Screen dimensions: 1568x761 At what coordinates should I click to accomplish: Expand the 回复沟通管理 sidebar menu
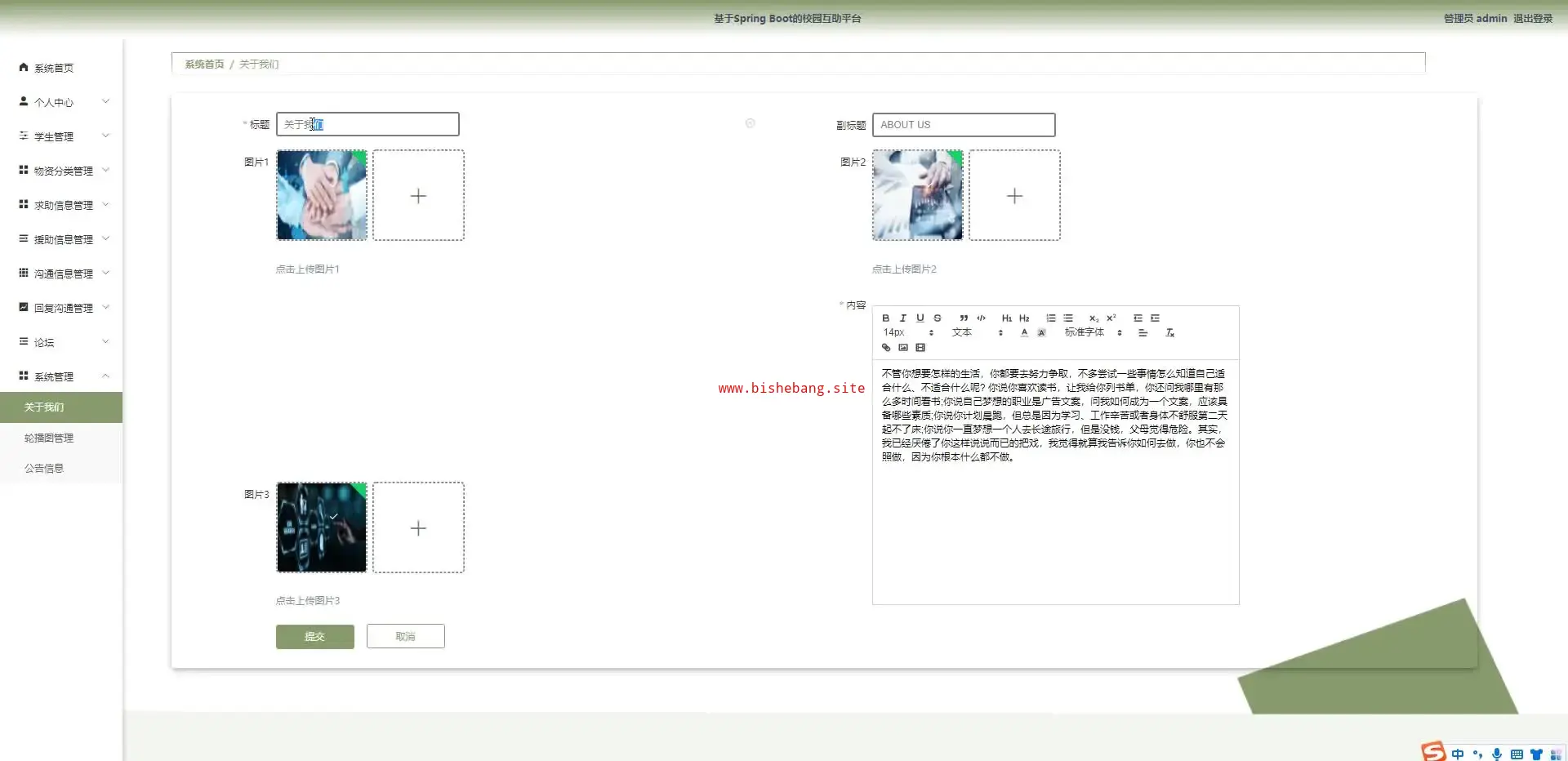coord(61,308)
